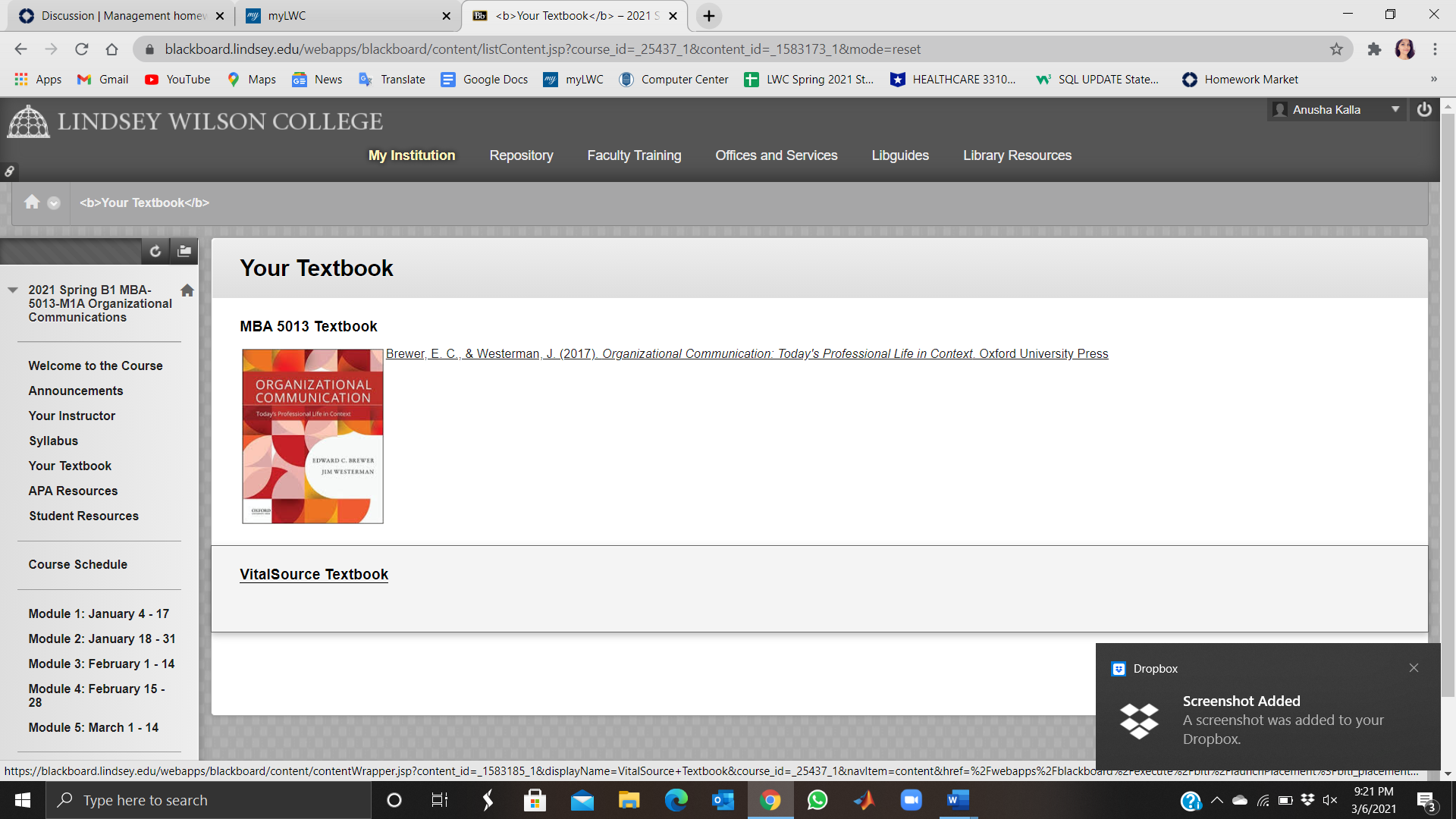Image resolution: width=1456 pixels, height=819 pixels.
Task: Switch to myLWC browser tab
Action: pyautogui.click(x=346, y=16)
